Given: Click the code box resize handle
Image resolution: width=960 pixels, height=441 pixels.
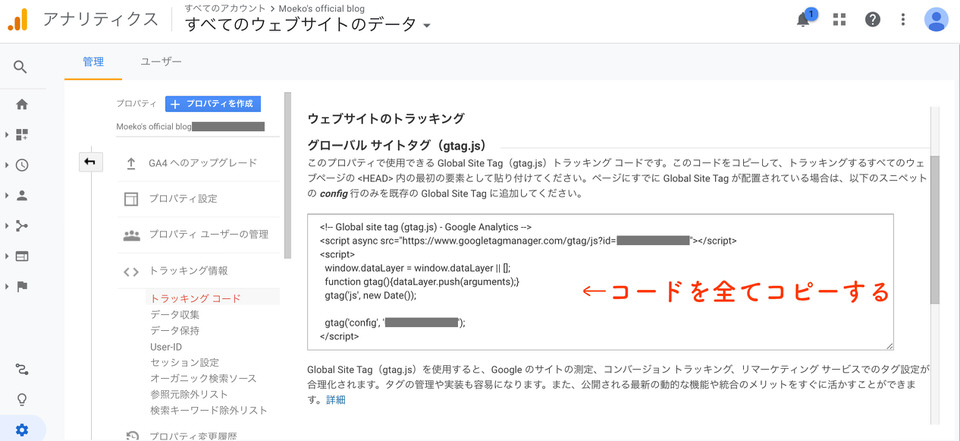Looking at the screenshot, I should coord(889,345).
